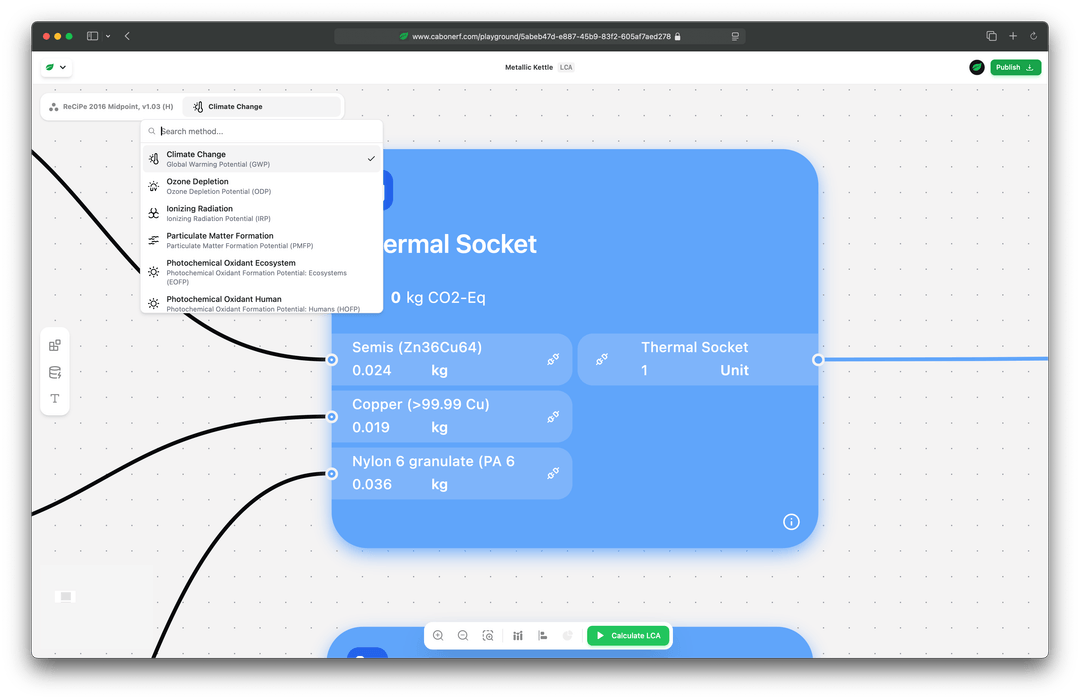The image size is (1080, 700).
Task: Select Ionizing Radiation impact category
Action: [x=262, y=213]
